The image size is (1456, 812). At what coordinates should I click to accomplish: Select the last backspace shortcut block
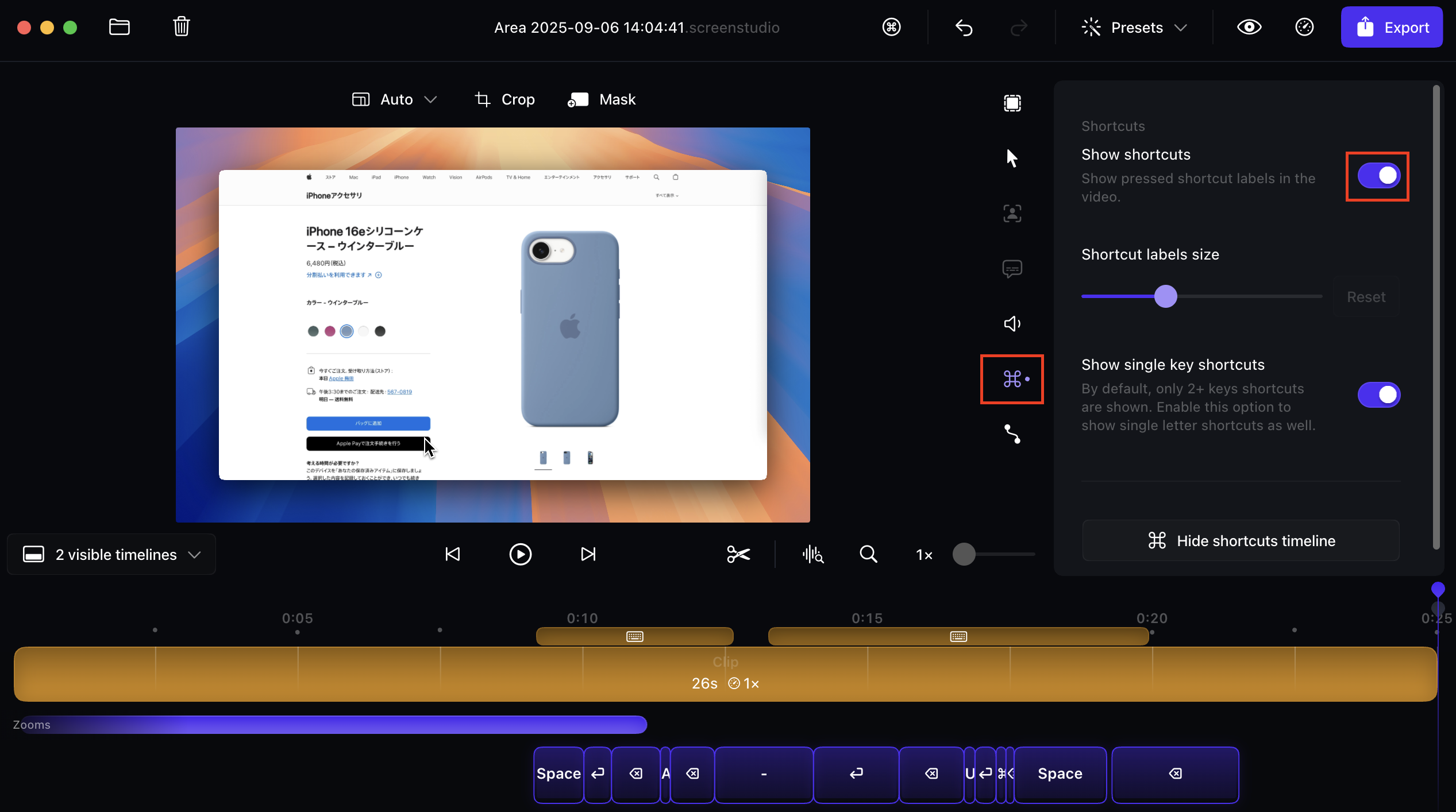(x=1175, y=774)
